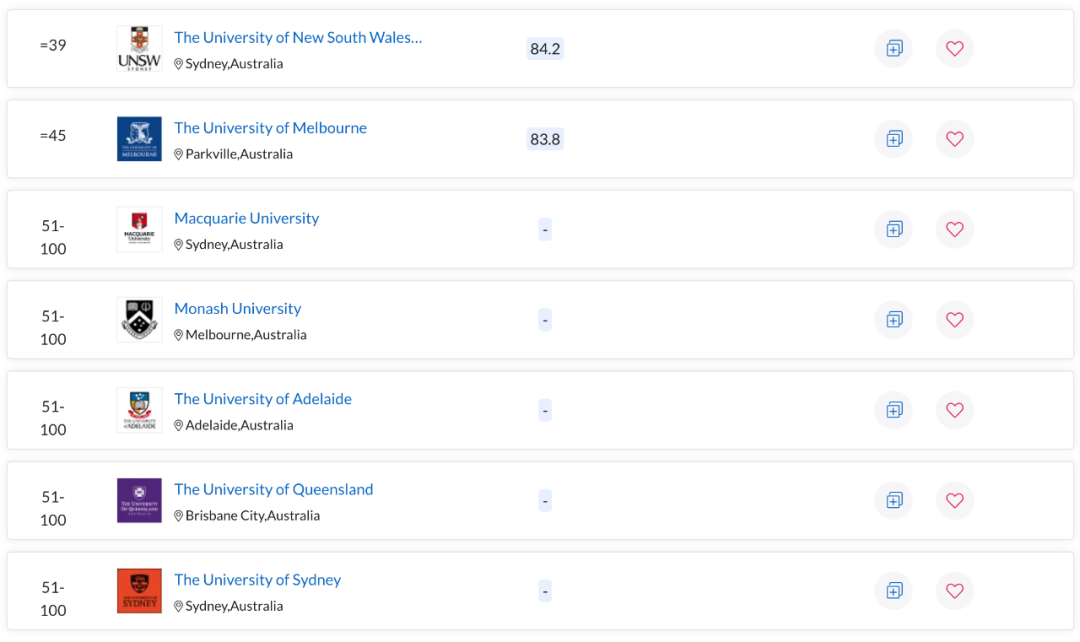Favorite Monash University with the heart icon

pyautogui.click(x=954, y=319)
